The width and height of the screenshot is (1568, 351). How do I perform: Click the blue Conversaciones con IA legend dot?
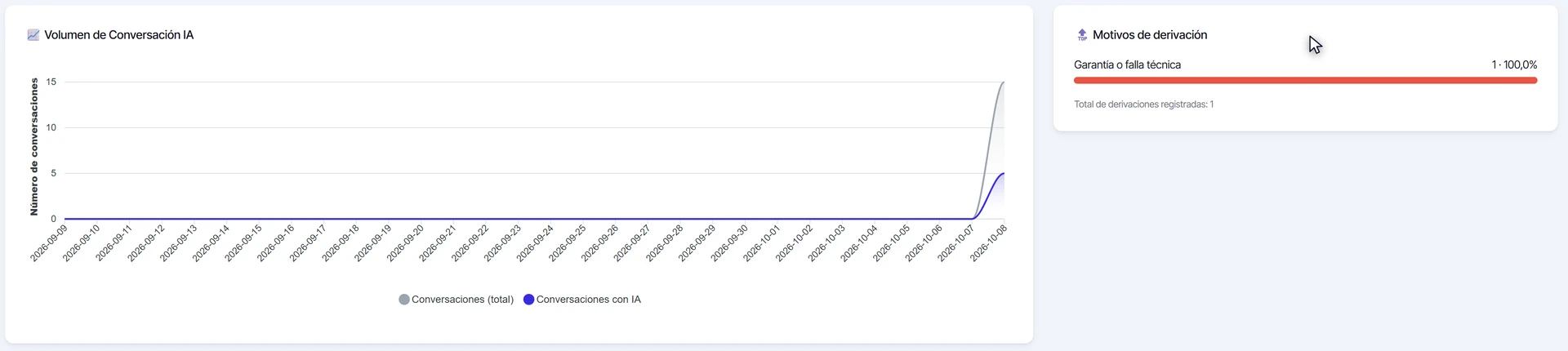528,300
